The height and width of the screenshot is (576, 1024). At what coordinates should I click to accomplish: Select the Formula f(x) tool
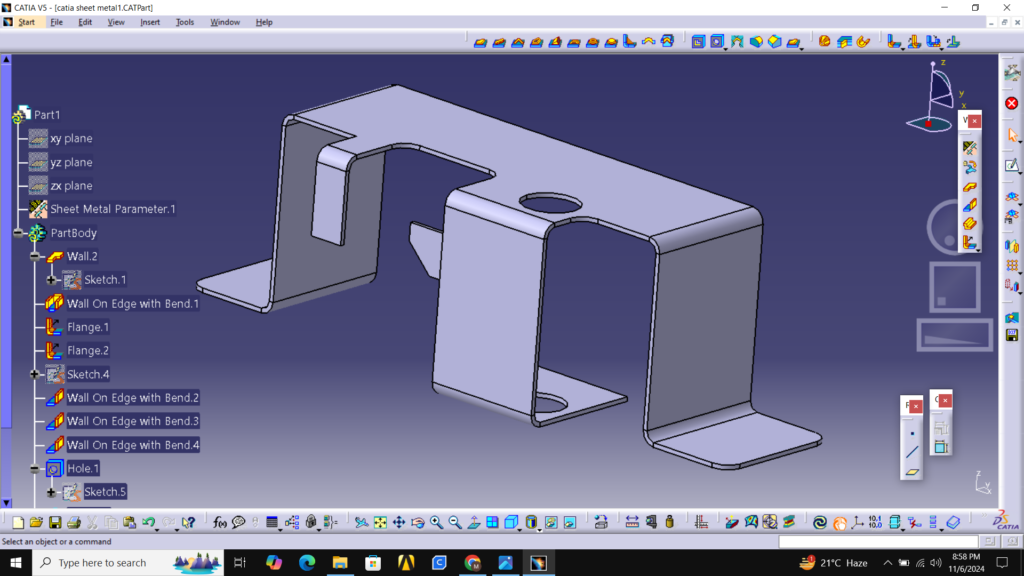(220, 522)
